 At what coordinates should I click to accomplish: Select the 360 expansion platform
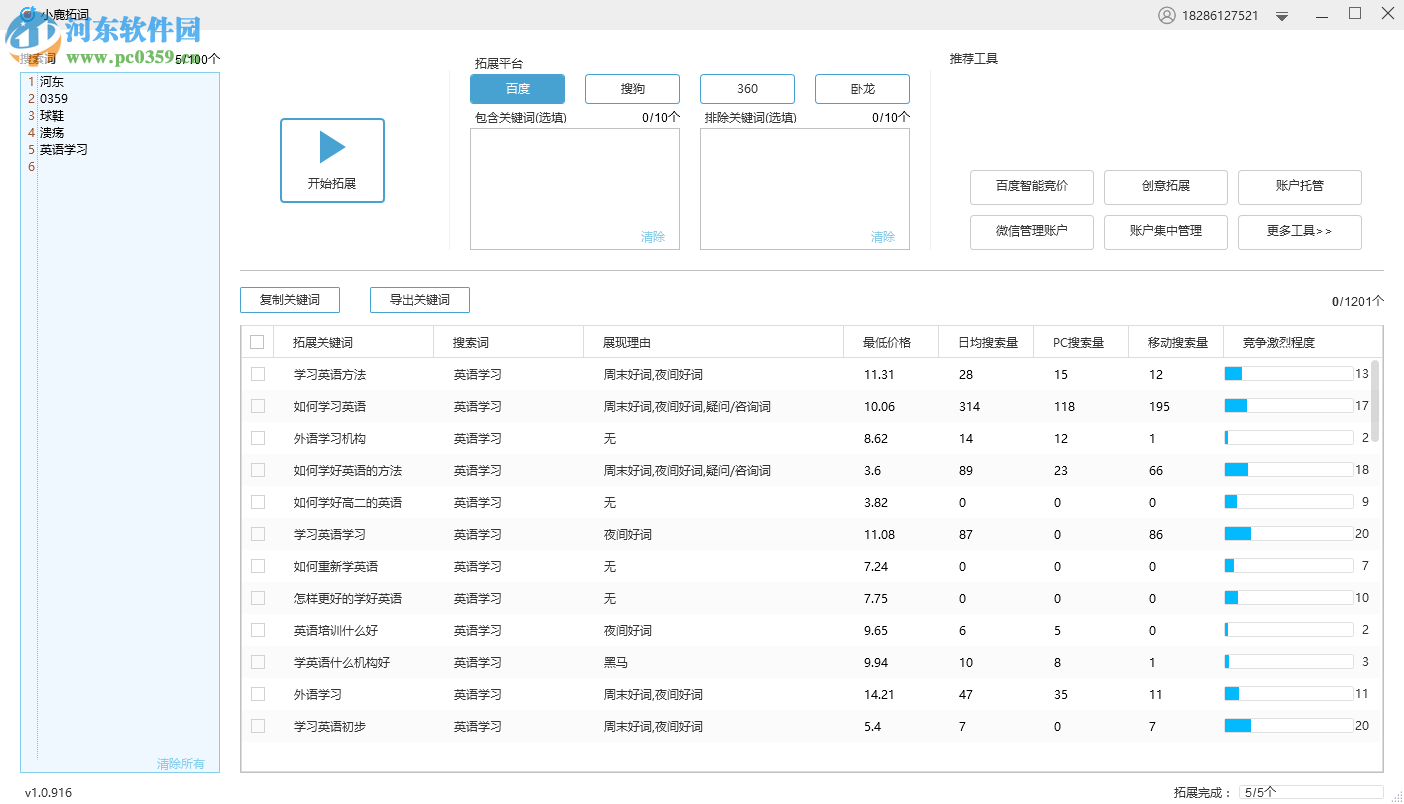point(747,88)
